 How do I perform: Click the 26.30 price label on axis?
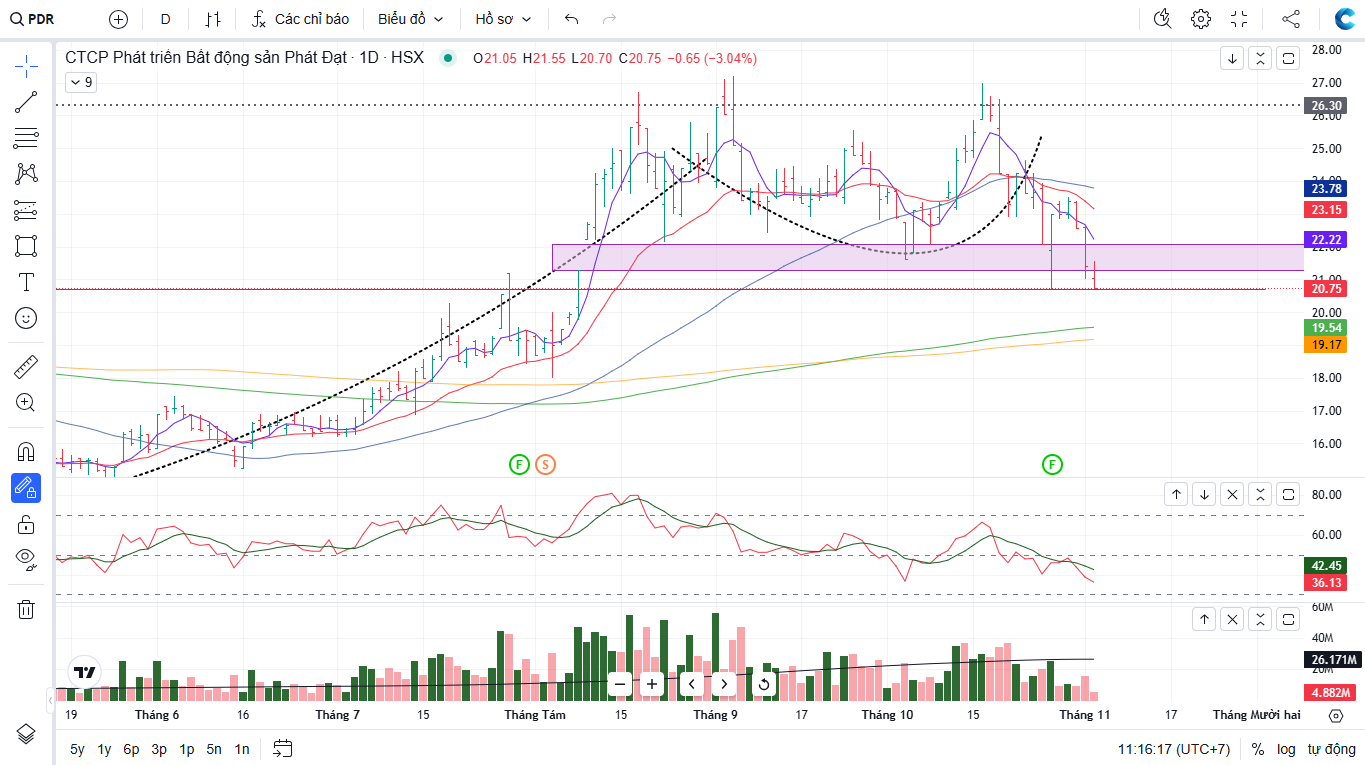tap(1325, 105)
